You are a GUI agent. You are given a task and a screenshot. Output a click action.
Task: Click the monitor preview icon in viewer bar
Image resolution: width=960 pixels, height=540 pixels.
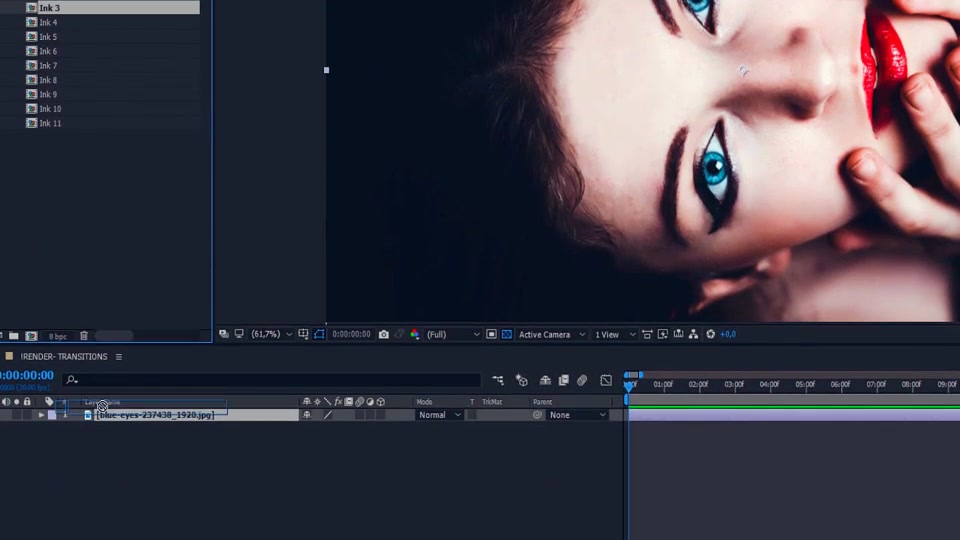tap(239, 334)
